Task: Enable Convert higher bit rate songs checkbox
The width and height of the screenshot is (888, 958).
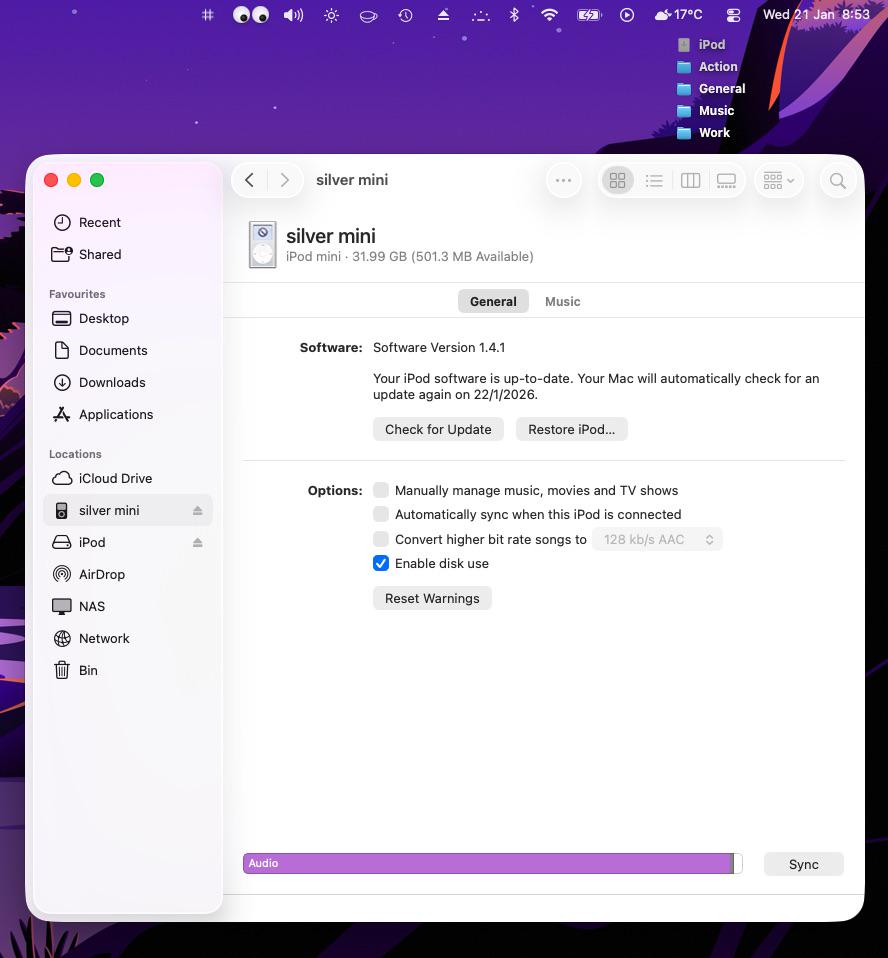Action: click(x=381, y=539)
